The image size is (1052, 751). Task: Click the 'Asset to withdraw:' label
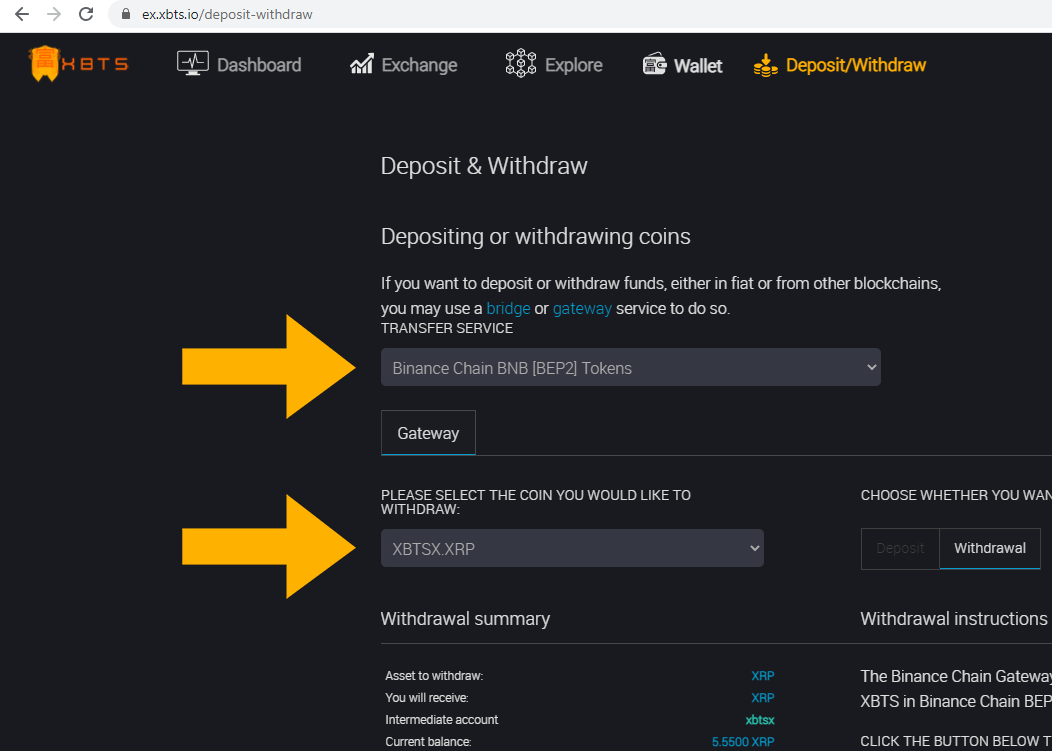pos(434,676)
